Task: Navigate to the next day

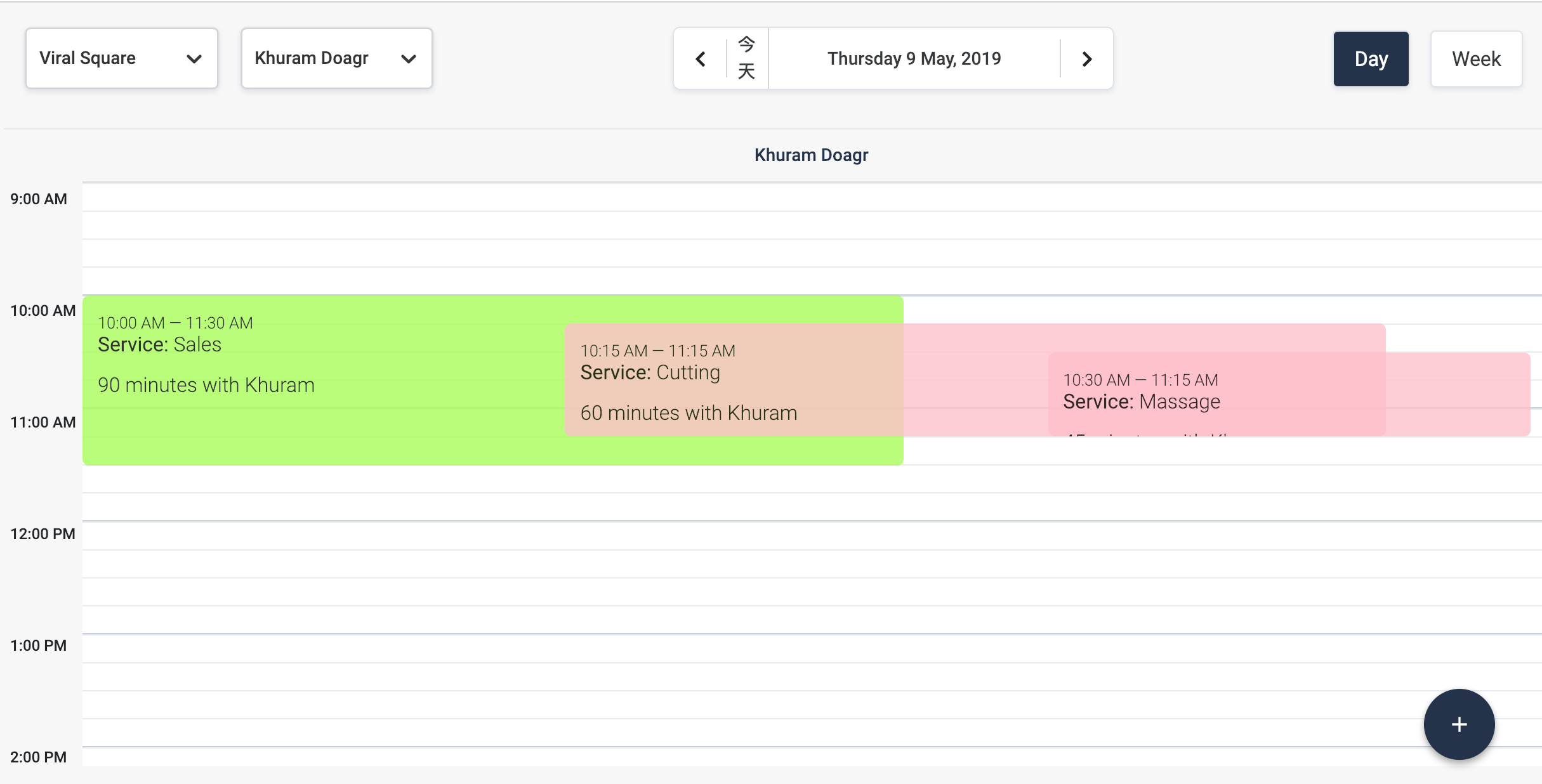Action: pos(1086,58)
